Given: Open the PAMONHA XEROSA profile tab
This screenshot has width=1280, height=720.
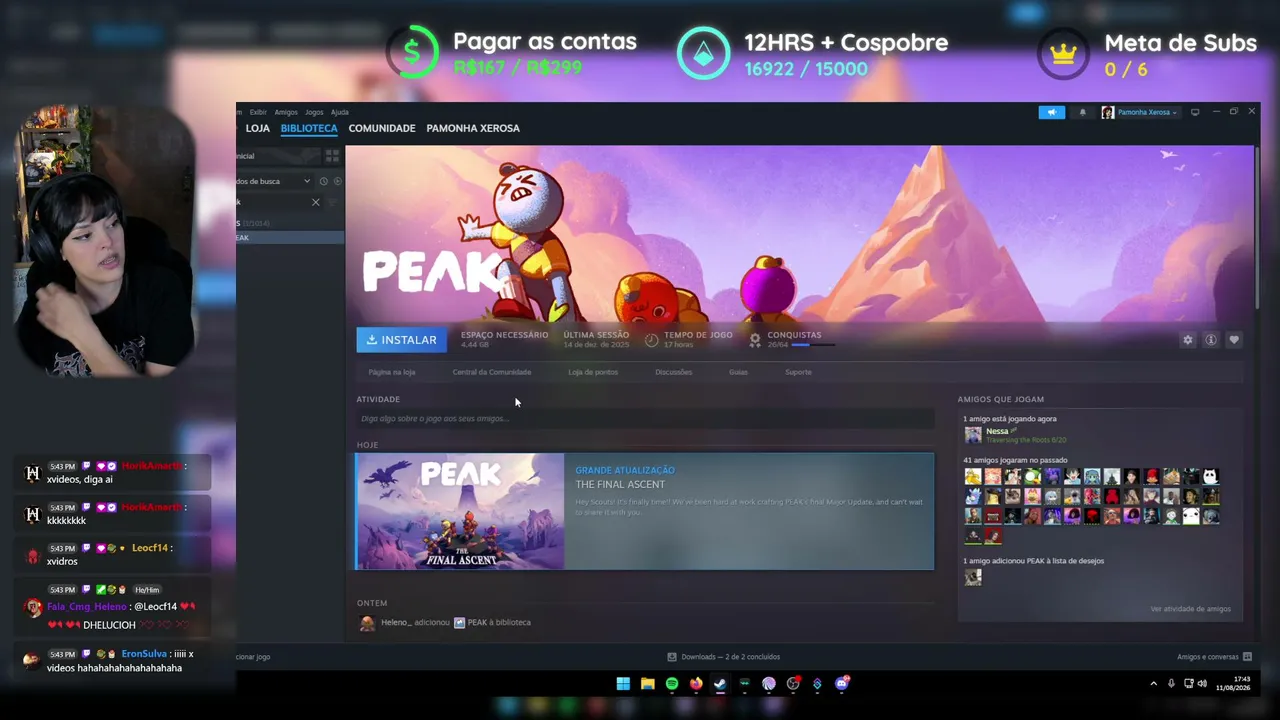Looking at the screenshot, I should (x=473, y=128).
